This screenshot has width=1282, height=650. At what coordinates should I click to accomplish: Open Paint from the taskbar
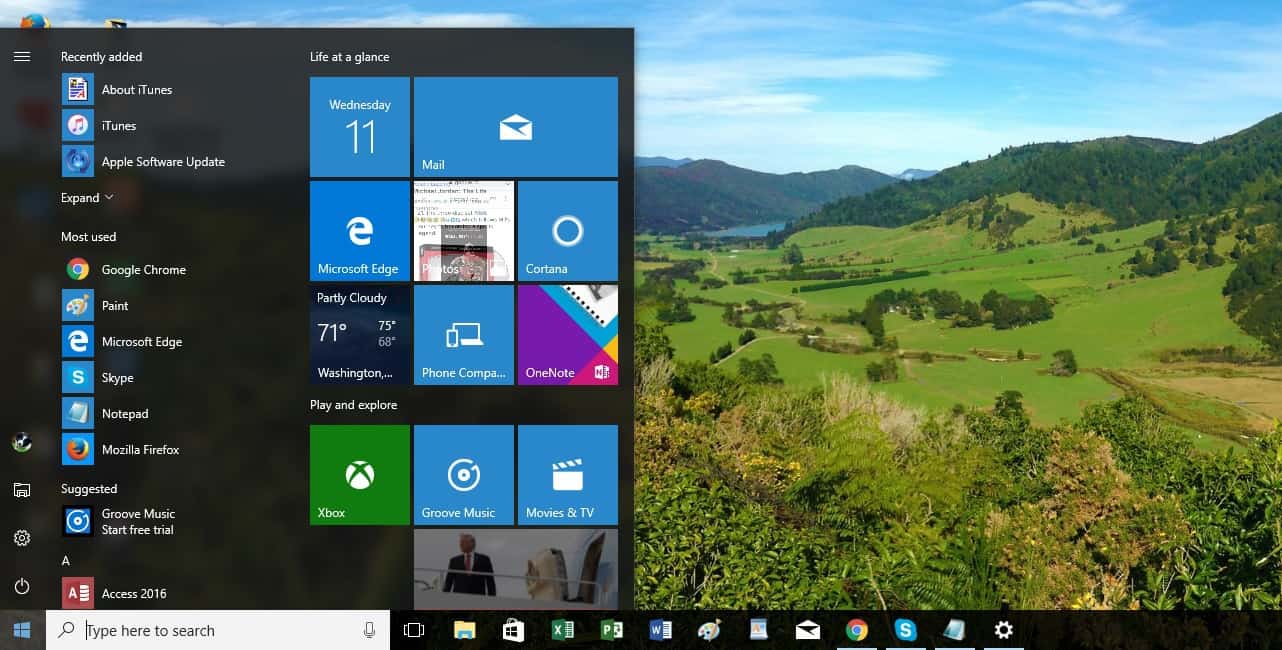[x=709, y=630]
